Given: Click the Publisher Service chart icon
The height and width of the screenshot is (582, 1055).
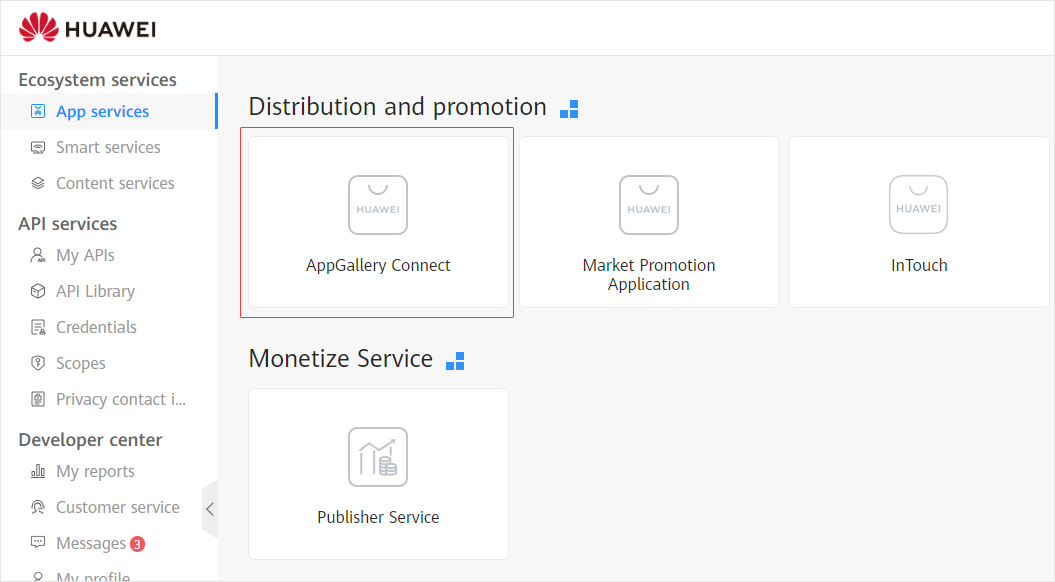Looking at the screenshot, I should coord(378,457).
